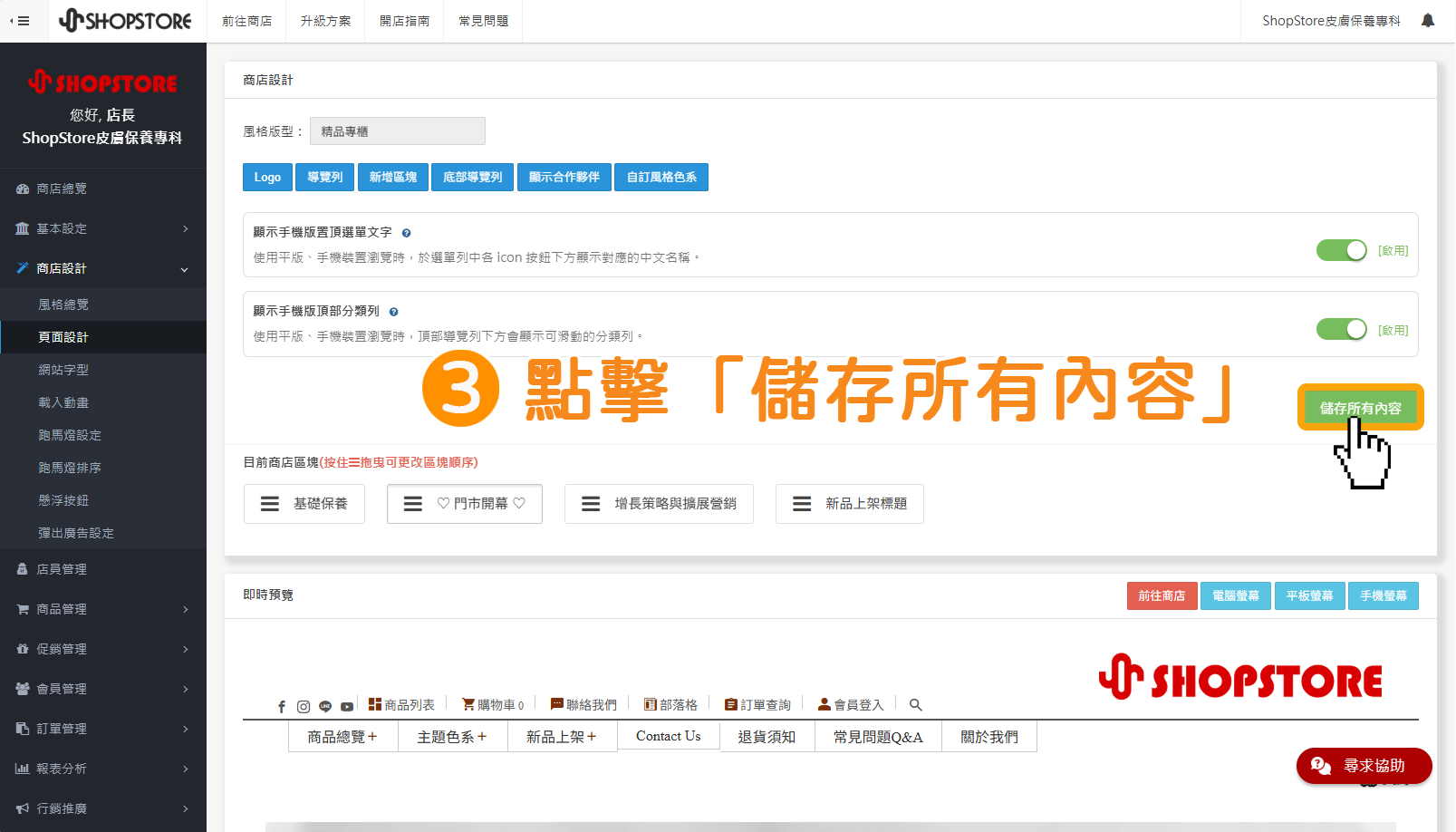This screenshot has width=1456, height=832.
Task: Open 訂單查詢 in preview toolbar
Action: [757, 704]
